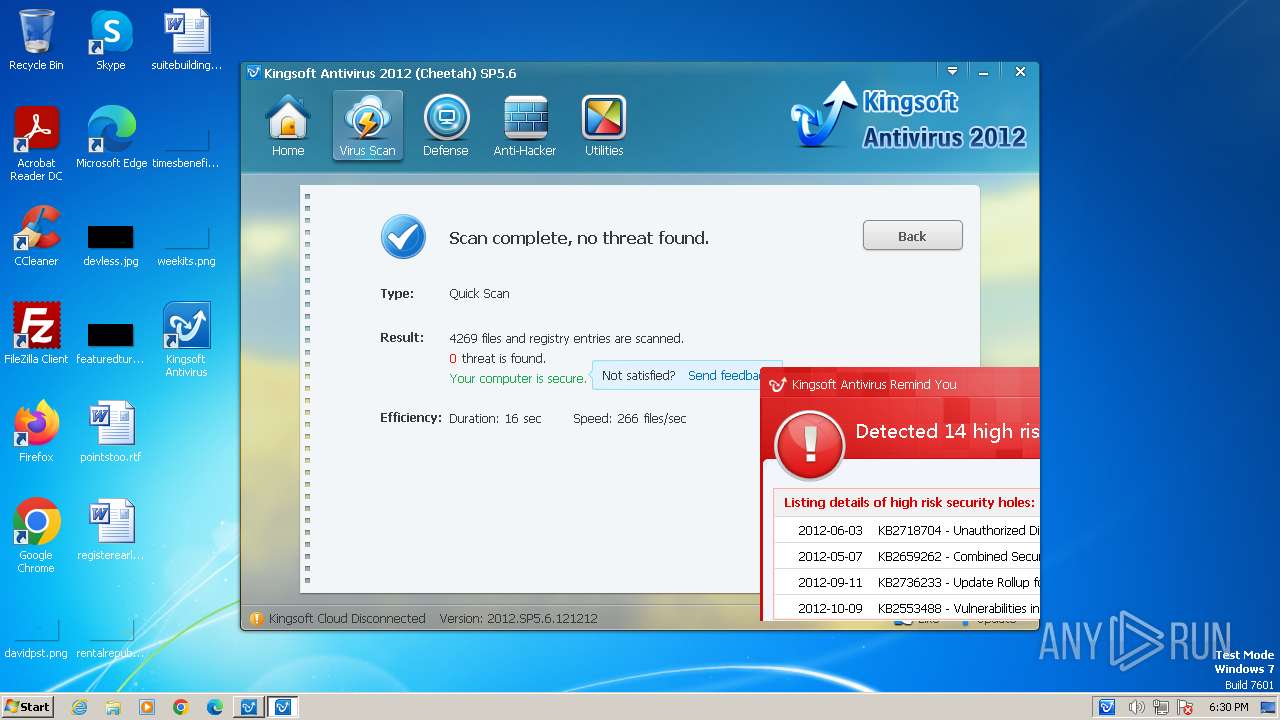Open Windows Media Player from taskbar
Screen dimensions: 1280x720
click(x=147, y=707)
